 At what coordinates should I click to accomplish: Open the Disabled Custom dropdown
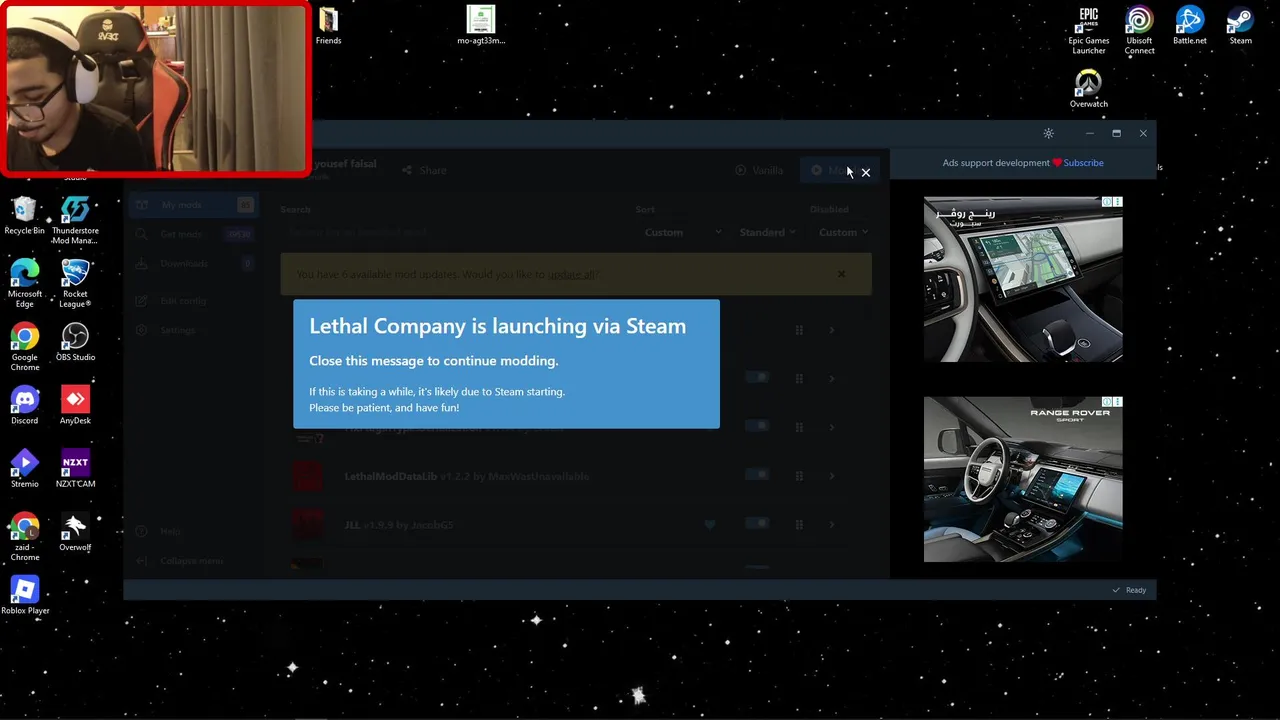point(843,232)
